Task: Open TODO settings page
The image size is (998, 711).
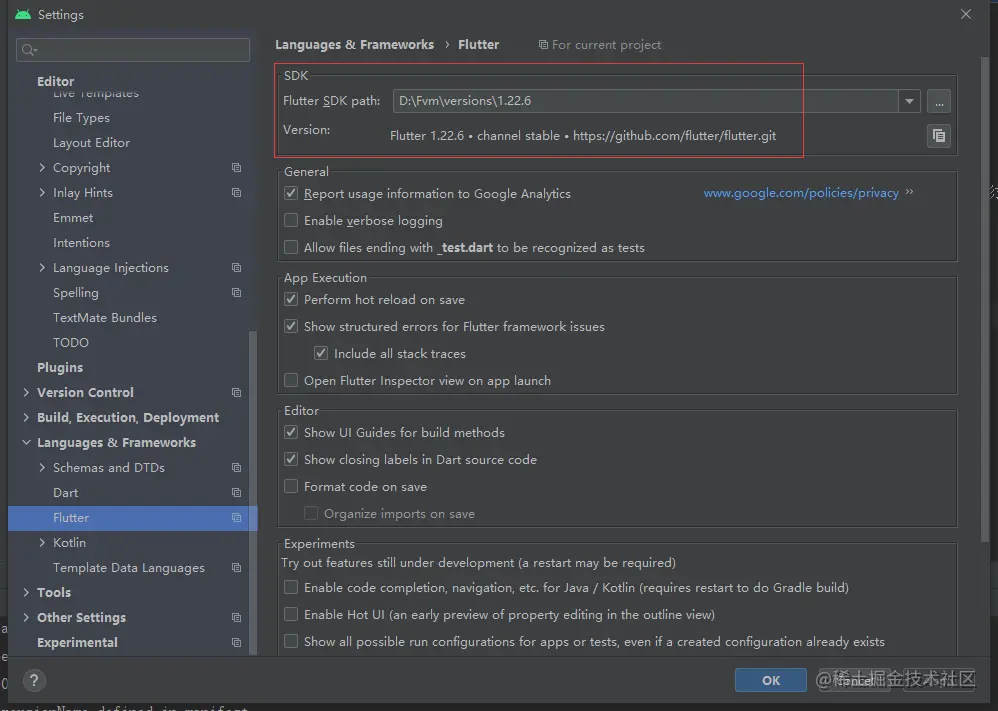Action: [71, 342]
